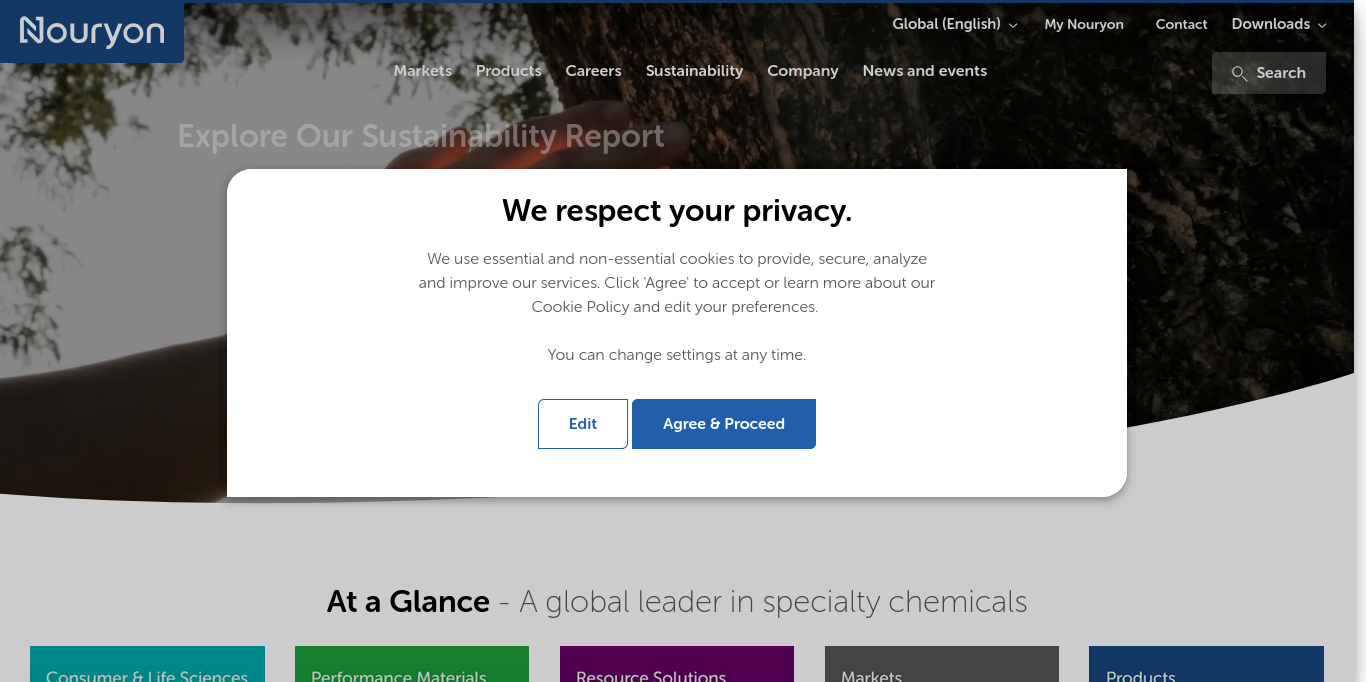
Task: Open the Company menu
Action: tap(802, 71)
